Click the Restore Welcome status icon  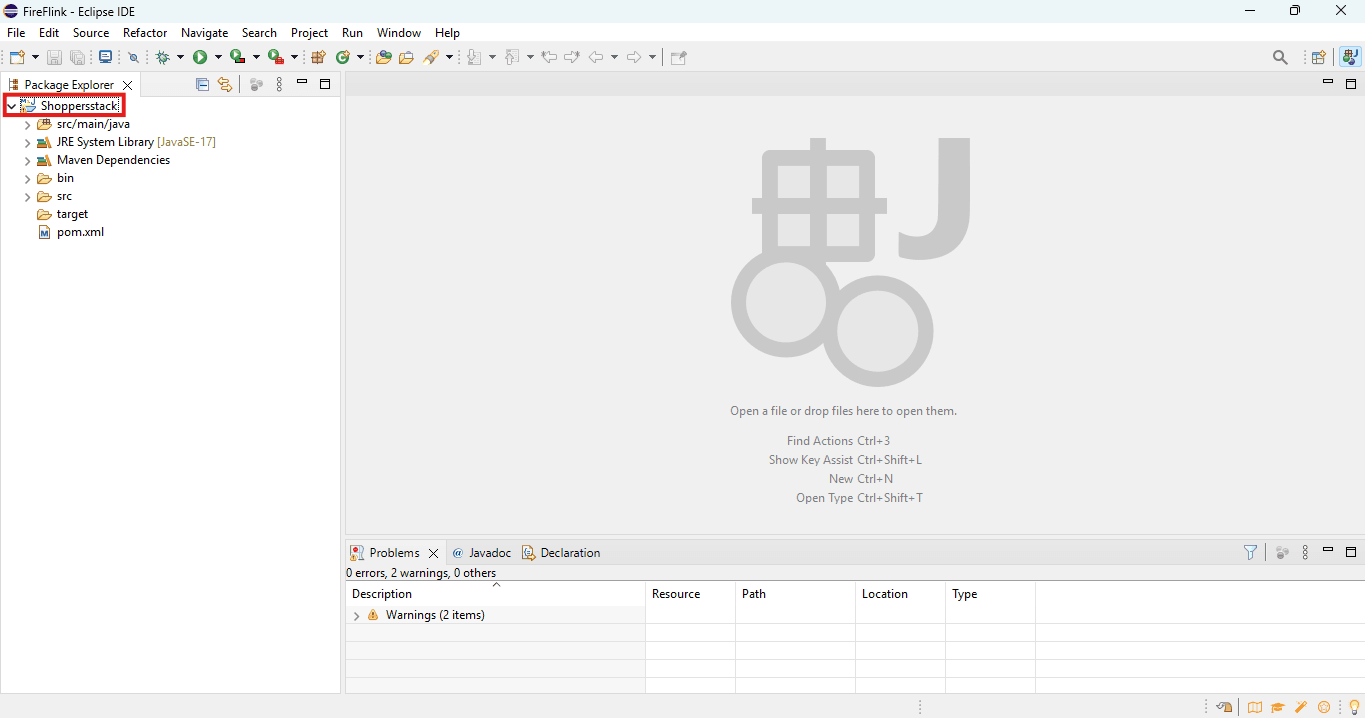click(1224, 707)
